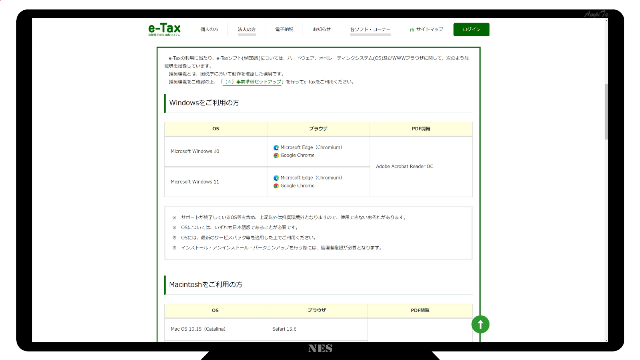This screenshot has width=640, height=360.
Task: Click the sitemap icon beside サイトマップ
Action: 412,30
